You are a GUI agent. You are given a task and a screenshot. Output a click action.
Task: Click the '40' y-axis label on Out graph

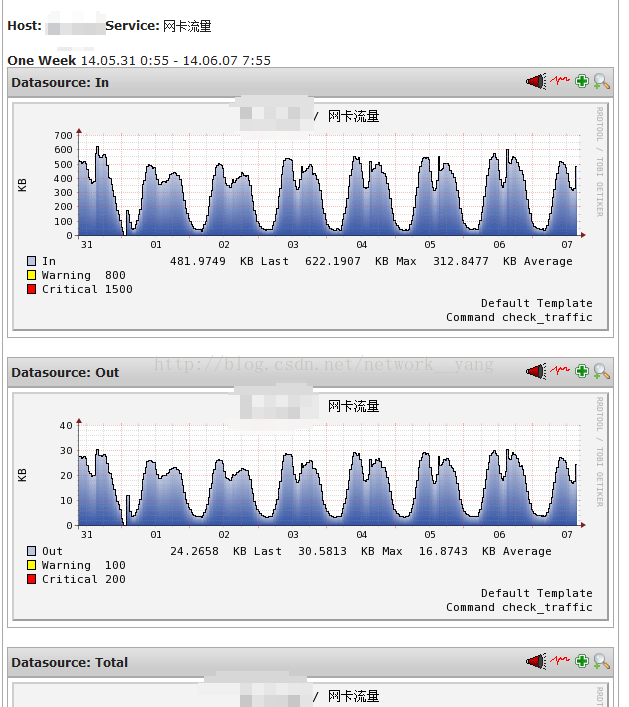click(66, 425)
